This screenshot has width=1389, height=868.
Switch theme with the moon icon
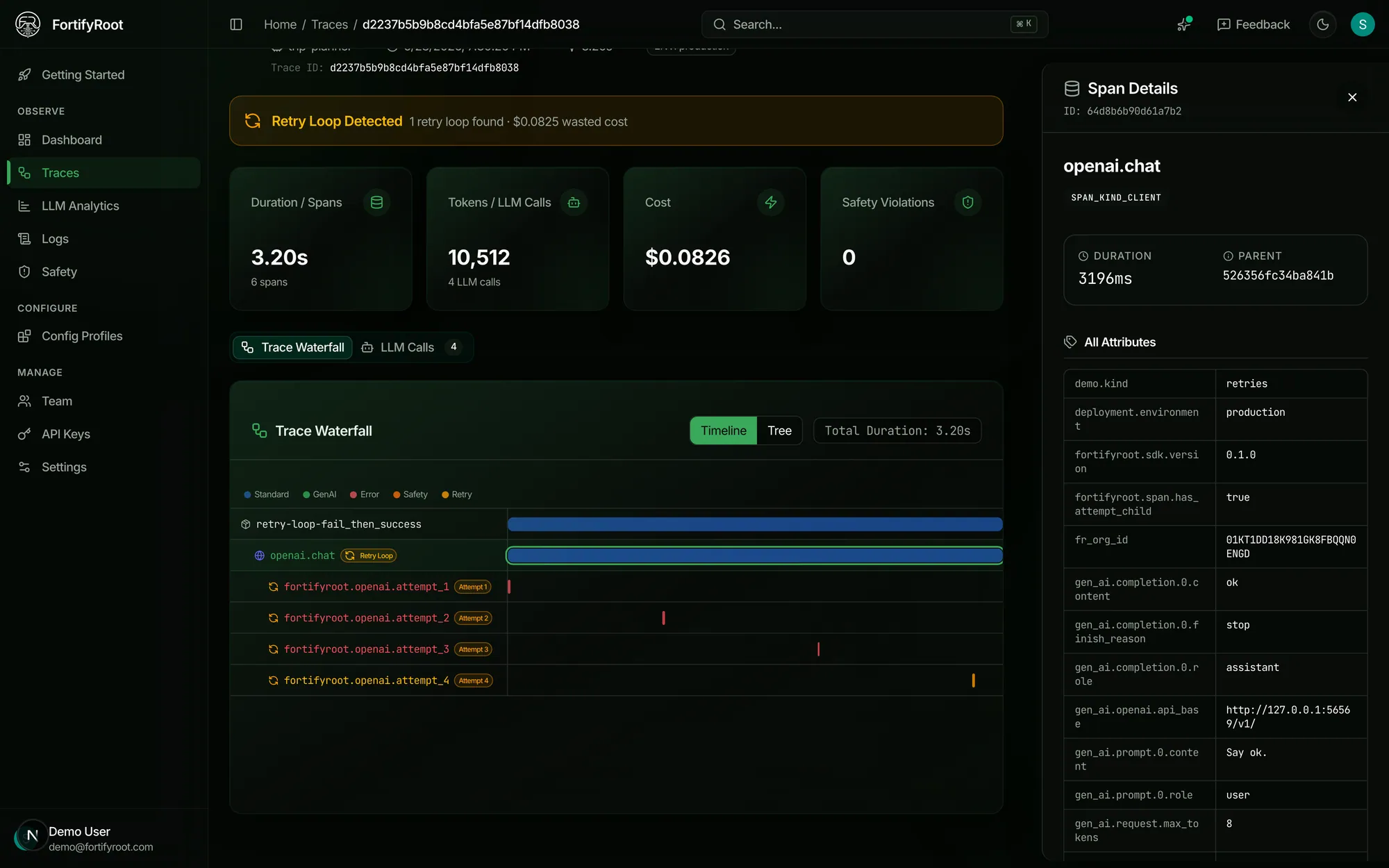point(1322,24)
